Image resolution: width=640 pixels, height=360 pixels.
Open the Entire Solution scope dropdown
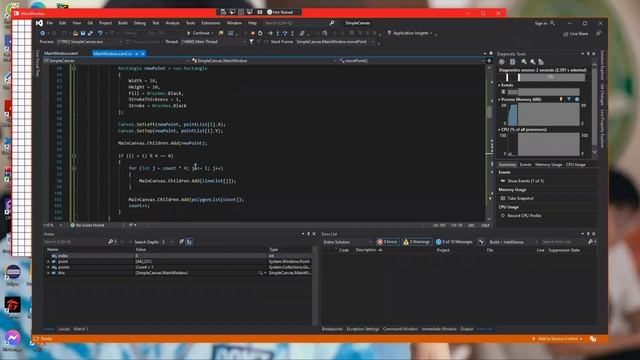[347, 242]
